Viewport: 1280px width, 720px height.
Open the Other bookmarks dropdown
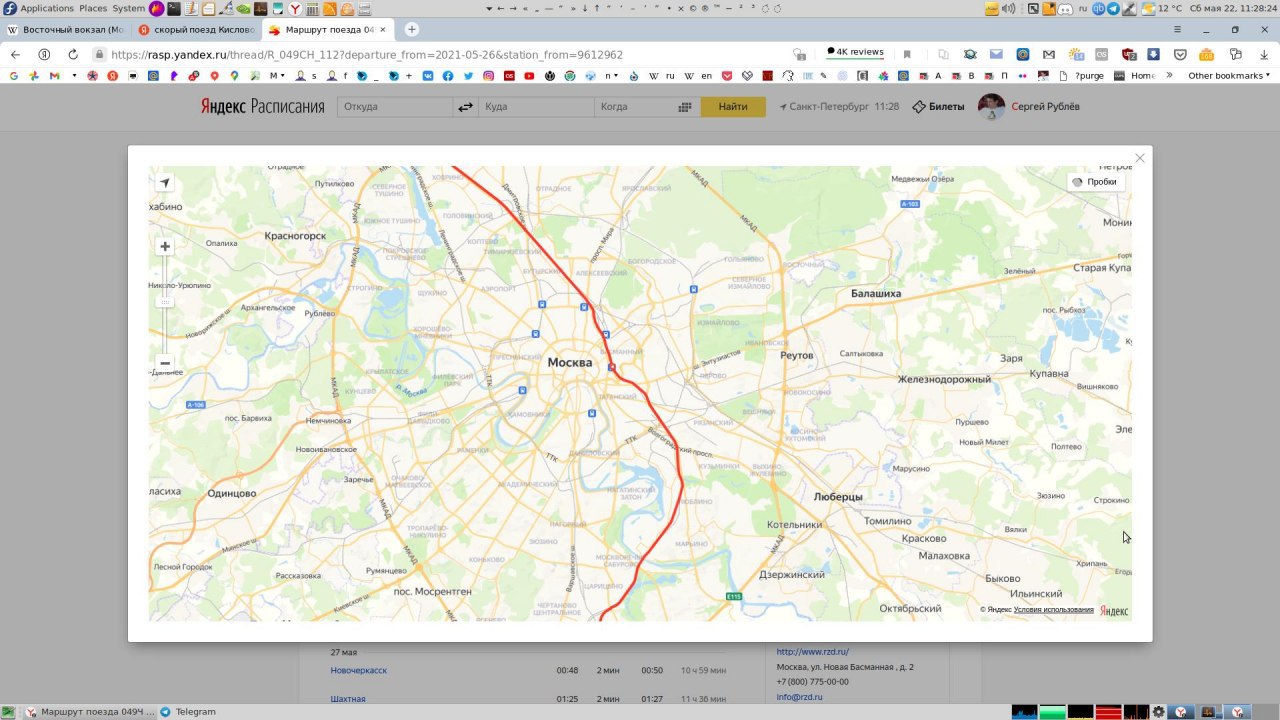(x=1228, y=76)
